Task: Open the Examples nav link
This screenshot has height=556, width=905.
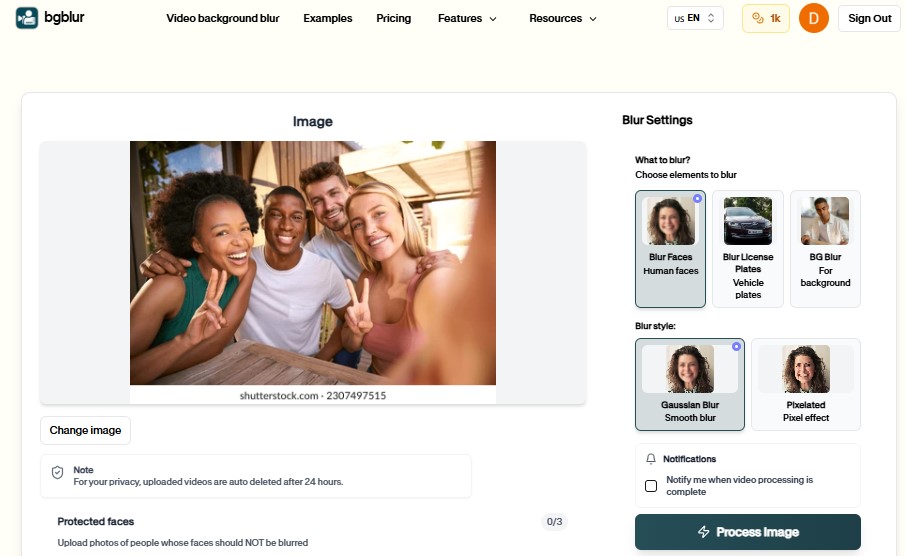Action: (328, 18)
